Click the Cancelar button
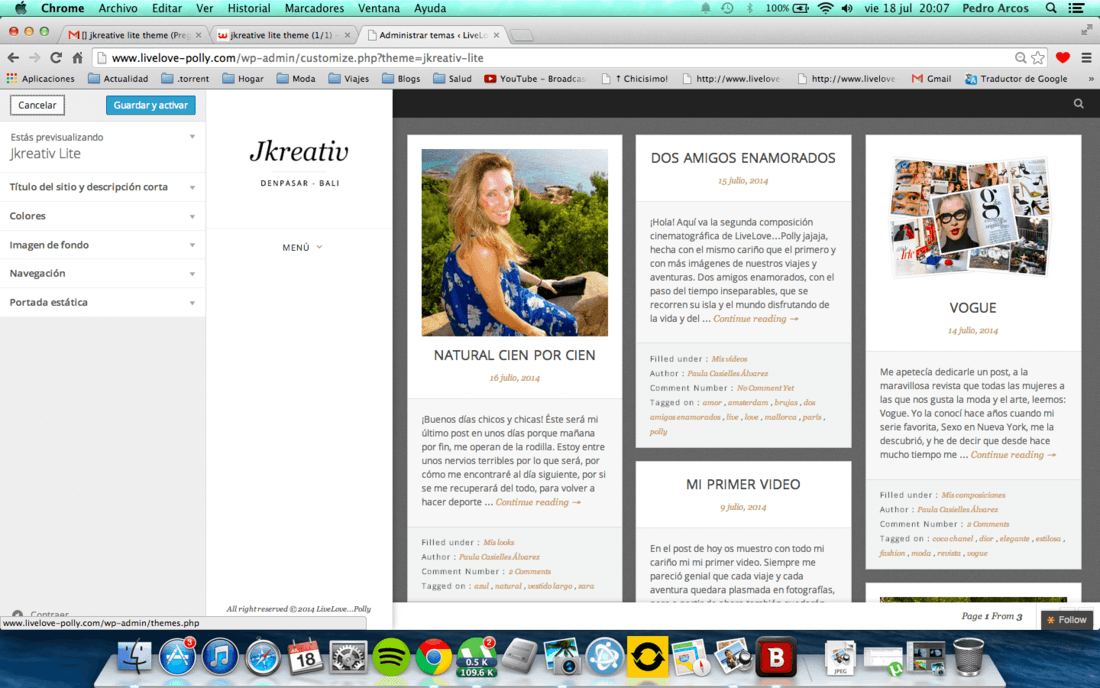Image resolution: width=1100 pixels, height=688 pixels. coord(37,105)
